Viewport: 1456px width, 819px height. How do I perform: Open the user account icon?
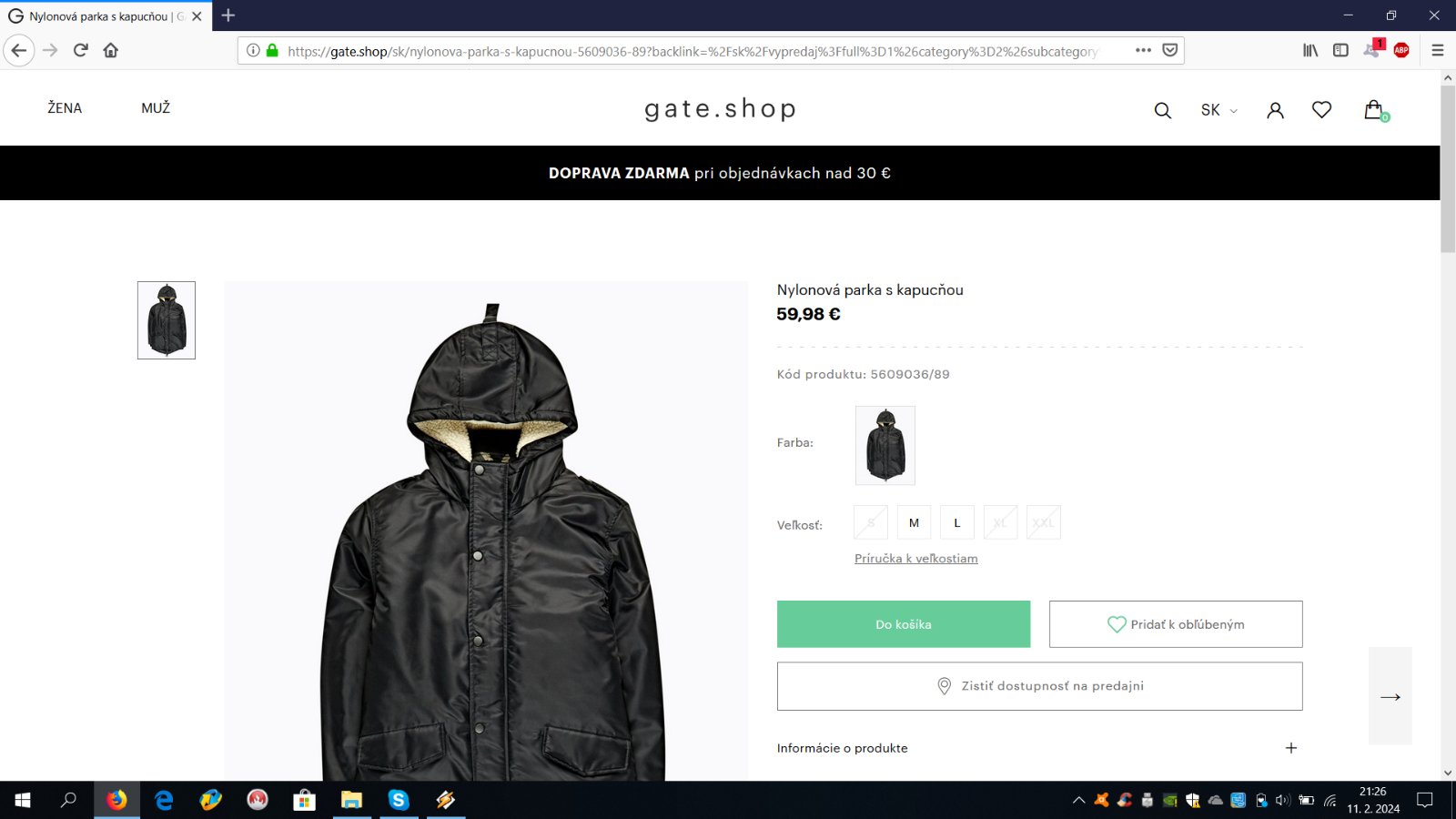[1275, 110]
